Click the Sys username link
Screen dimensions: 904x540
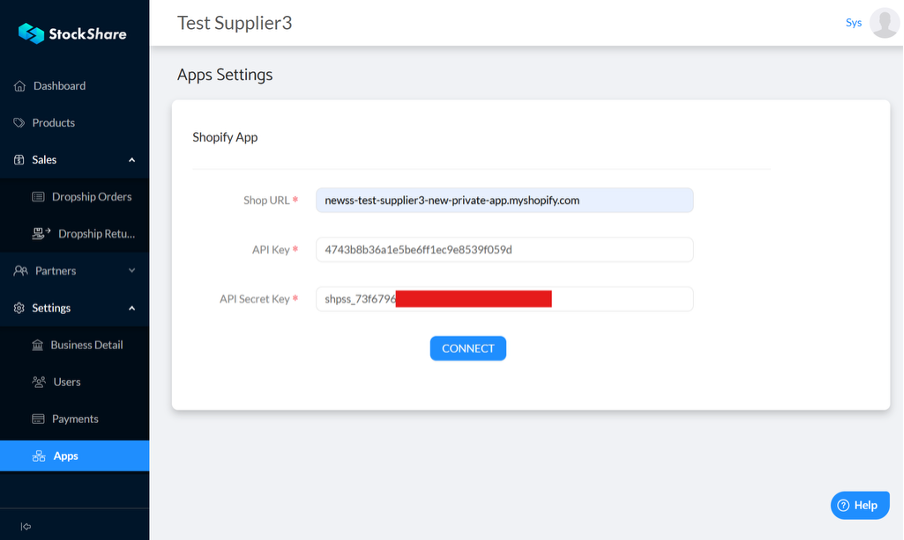[x=853, y=23]
